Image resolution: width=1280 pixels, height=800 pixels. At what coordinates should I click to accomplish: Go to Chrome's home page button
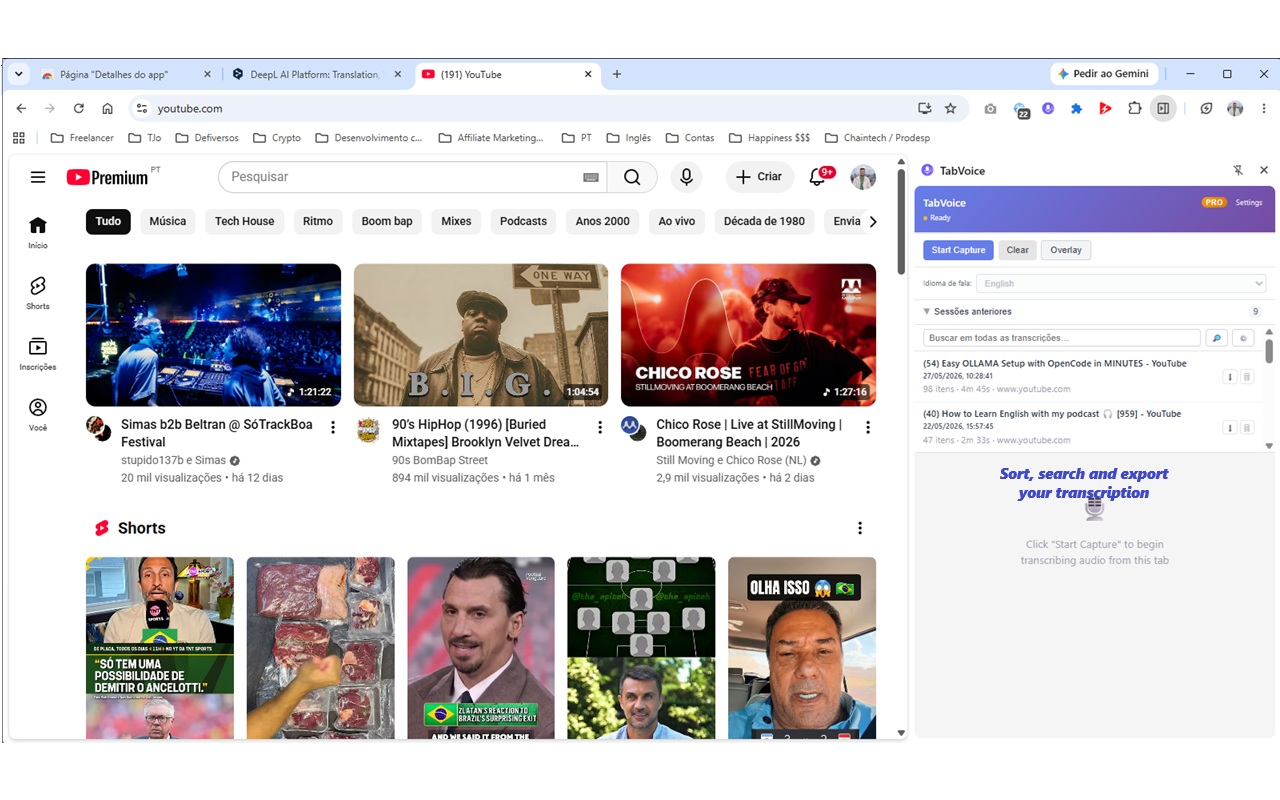(107, 108)
